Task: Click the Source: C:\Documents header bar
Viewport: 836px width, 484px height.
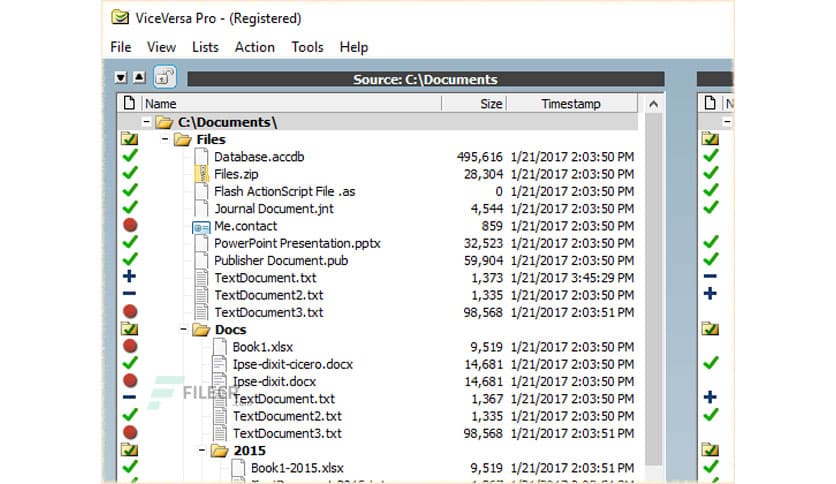Action: (x=425, y=79)
